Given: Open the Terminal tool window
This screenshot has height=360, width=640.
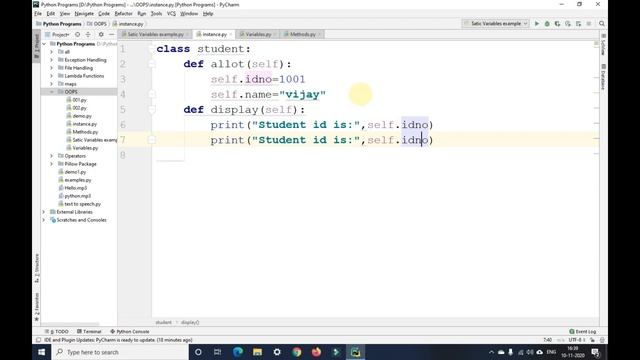Looking at the screenshot, I should (x=89, y=331).
